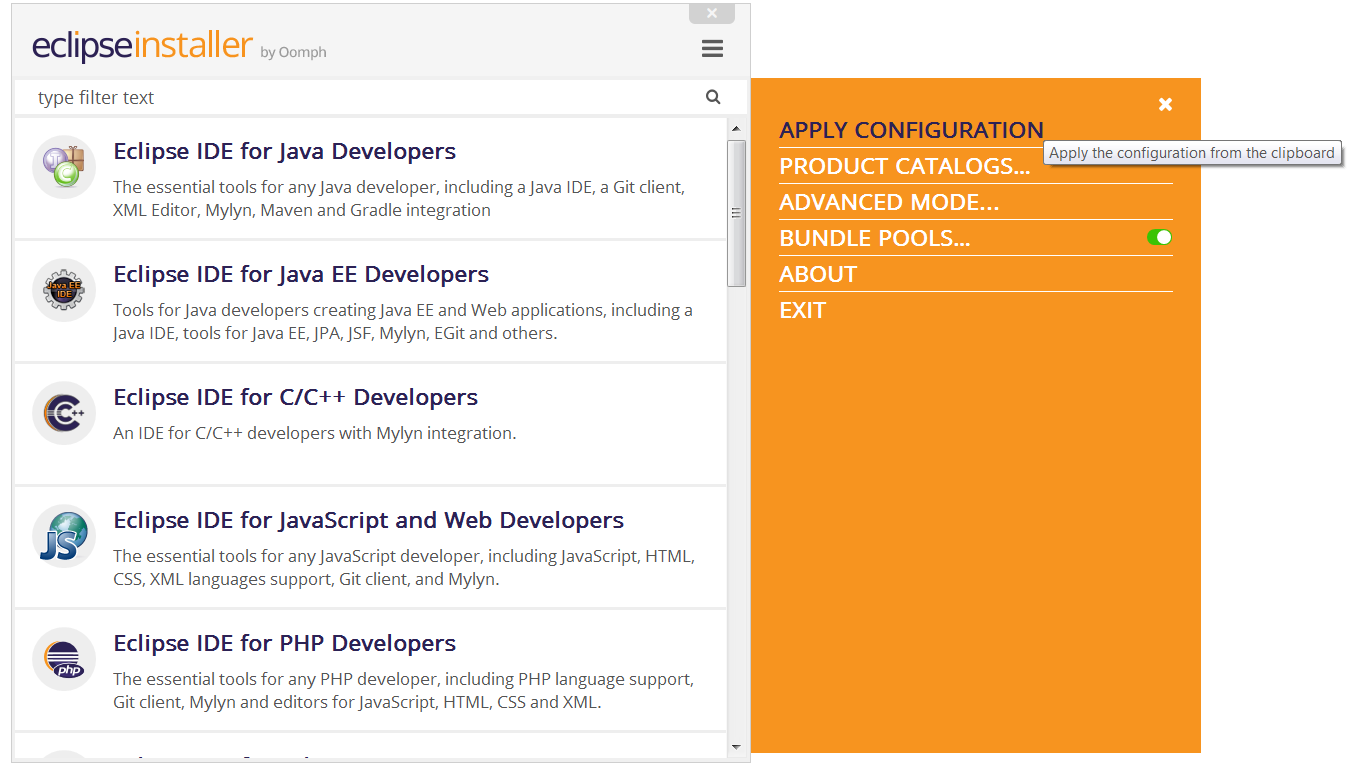This screenshot has height=774, width=1351.
Task: Select Apply Configuration menu entry
Action: click(911, 130)
